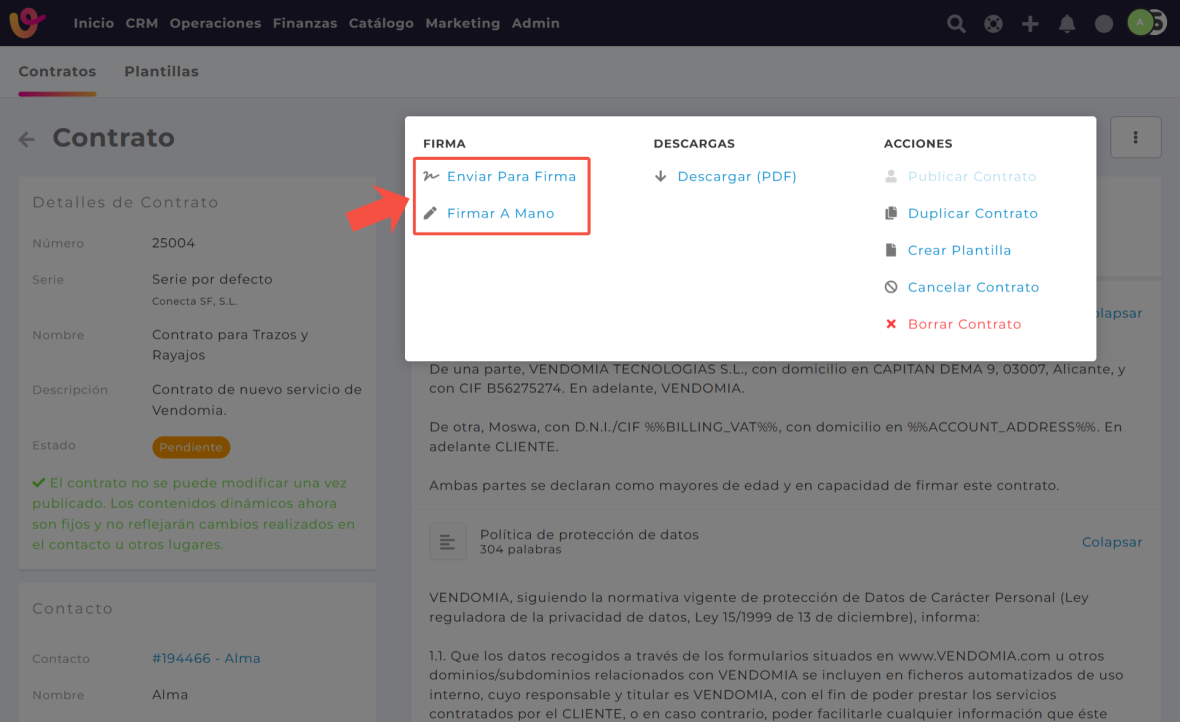Click the document icon for Política de protección

(x=447, y=542)
